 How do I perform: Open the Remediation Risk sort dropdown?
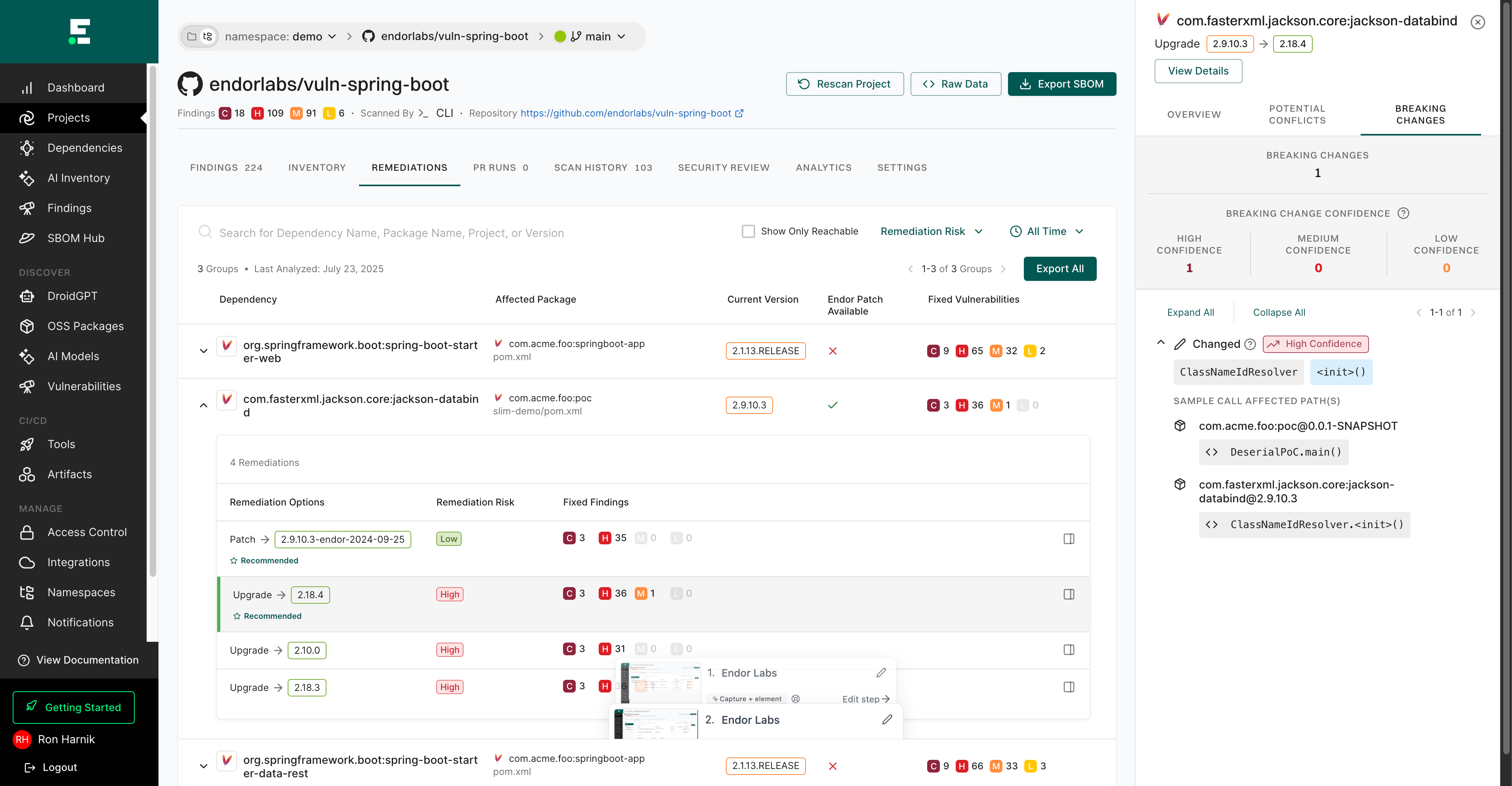(931, 231)
